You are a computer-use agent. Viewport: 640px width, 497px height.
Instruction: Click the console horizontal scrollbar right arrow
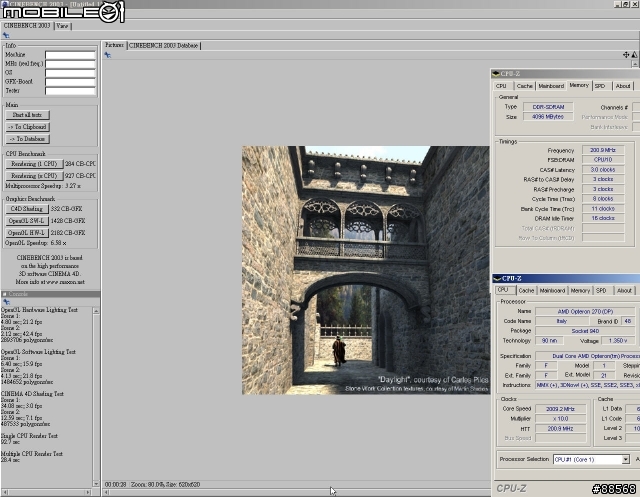point(88,492)
